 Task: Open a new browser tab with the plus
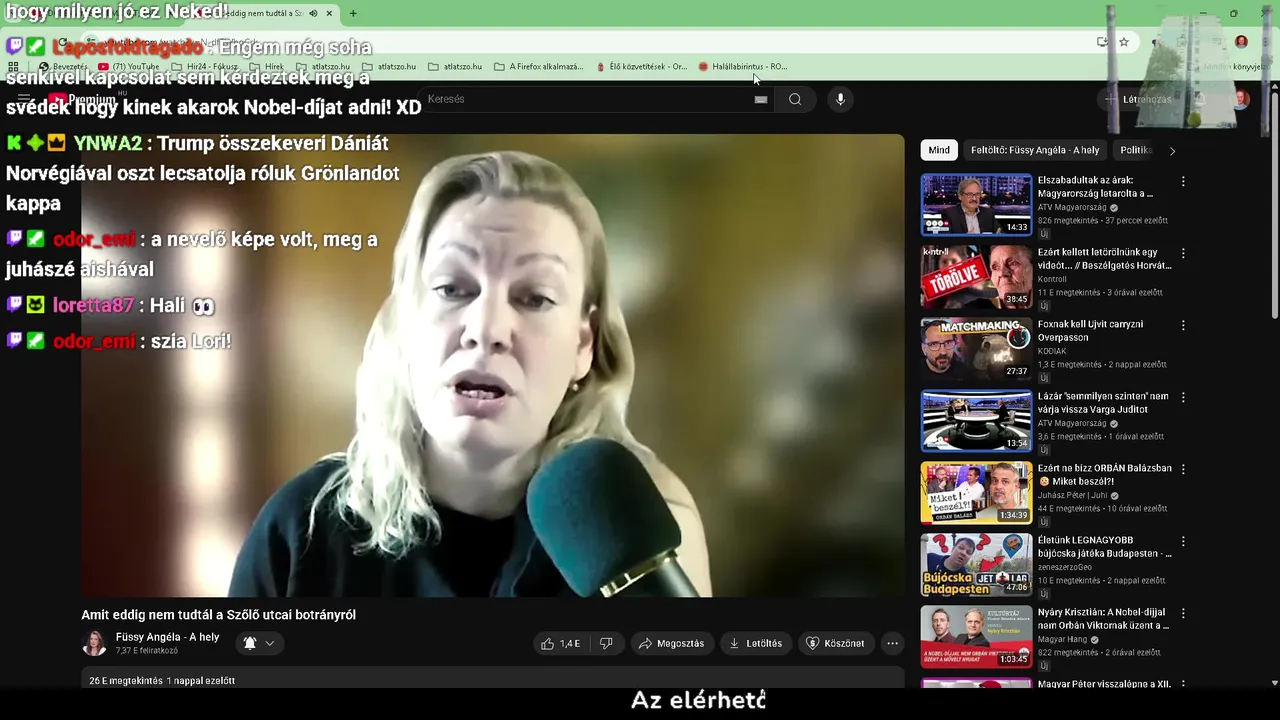[353, 13]
